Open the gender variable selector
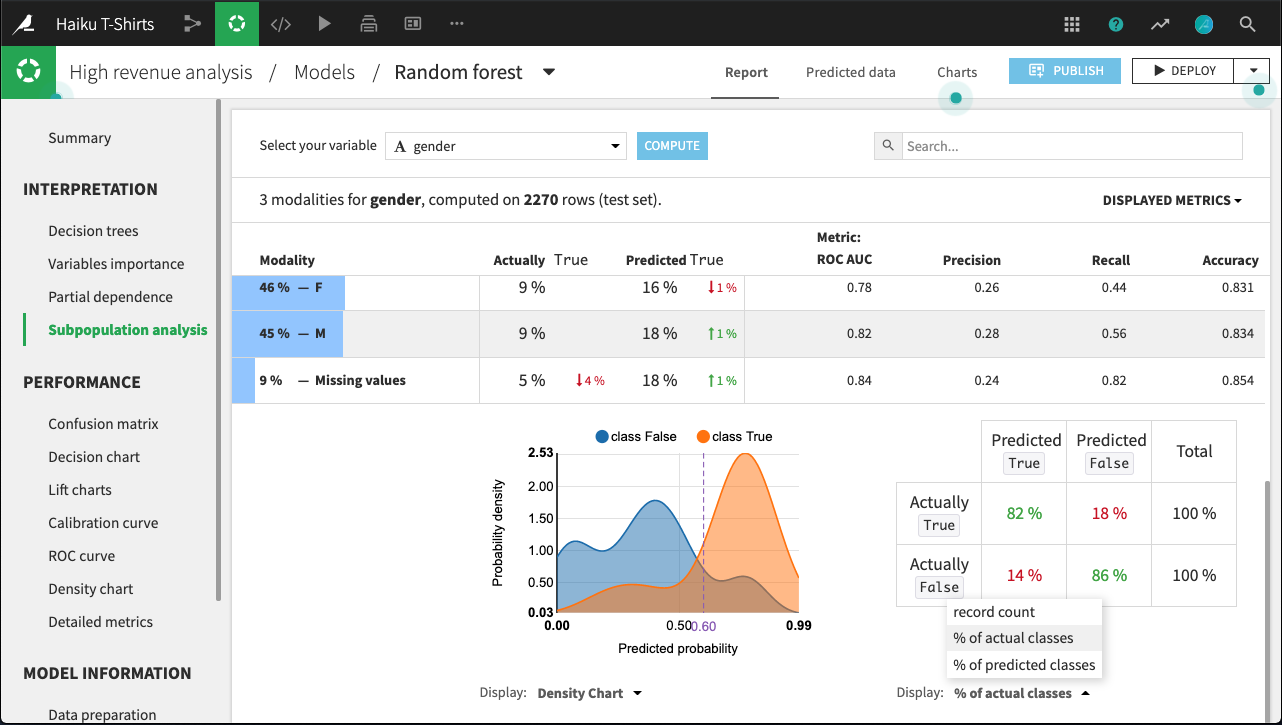 point(506,146)
